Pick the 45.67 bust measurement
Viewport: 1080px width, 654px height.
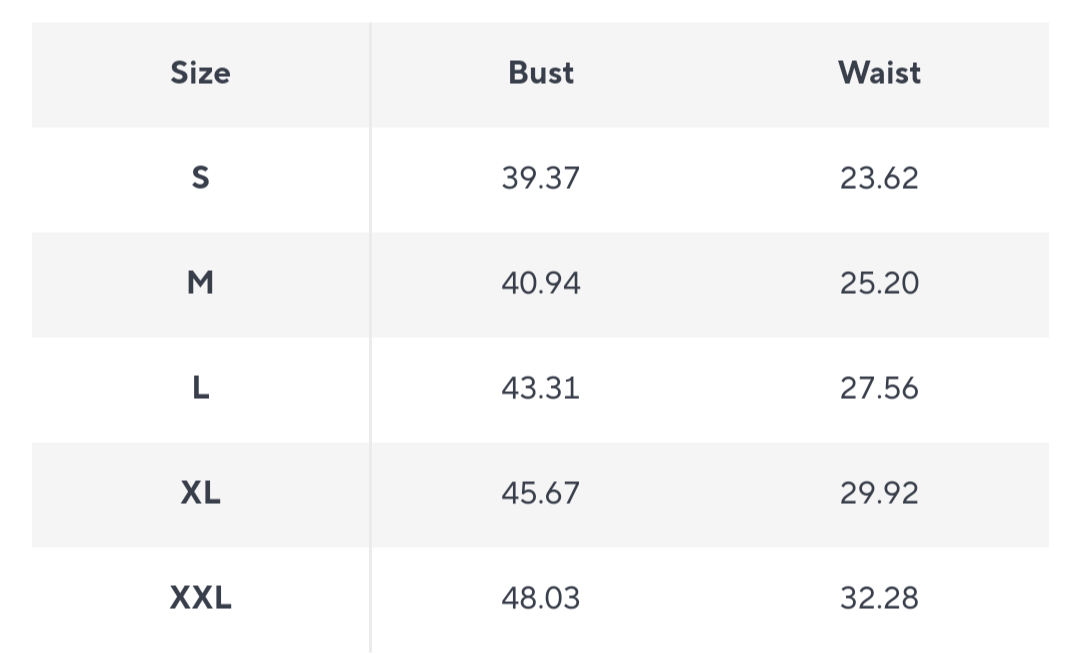[541, 493]
